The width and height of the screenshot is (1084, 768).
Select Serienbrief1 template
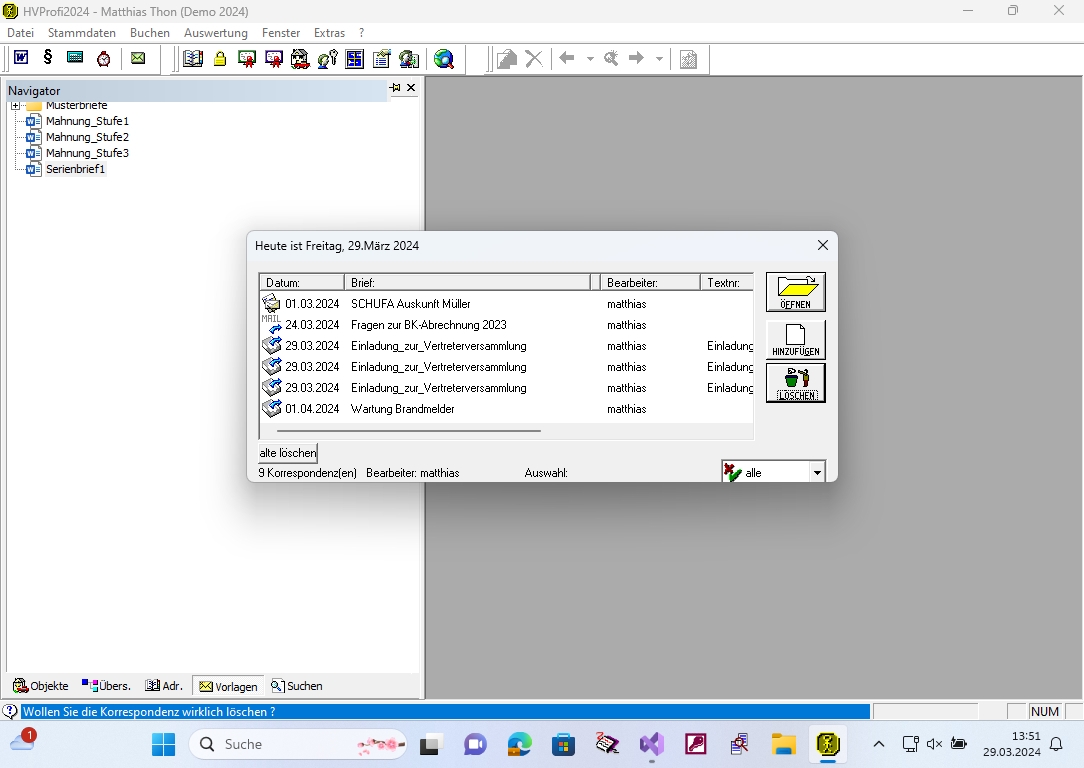pyautogui.click(x=75, y=169)
